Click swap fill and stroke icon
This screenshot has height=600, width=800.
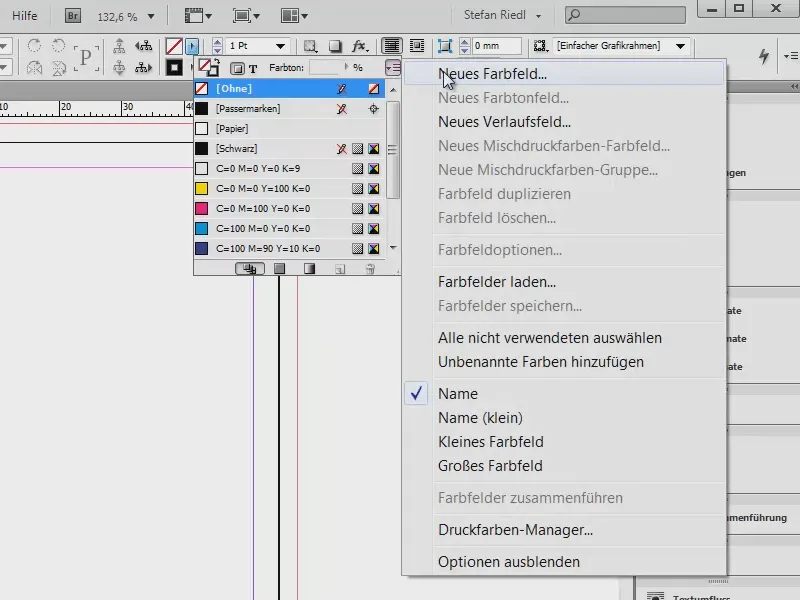pyautogui.click(x=216, y=61)
